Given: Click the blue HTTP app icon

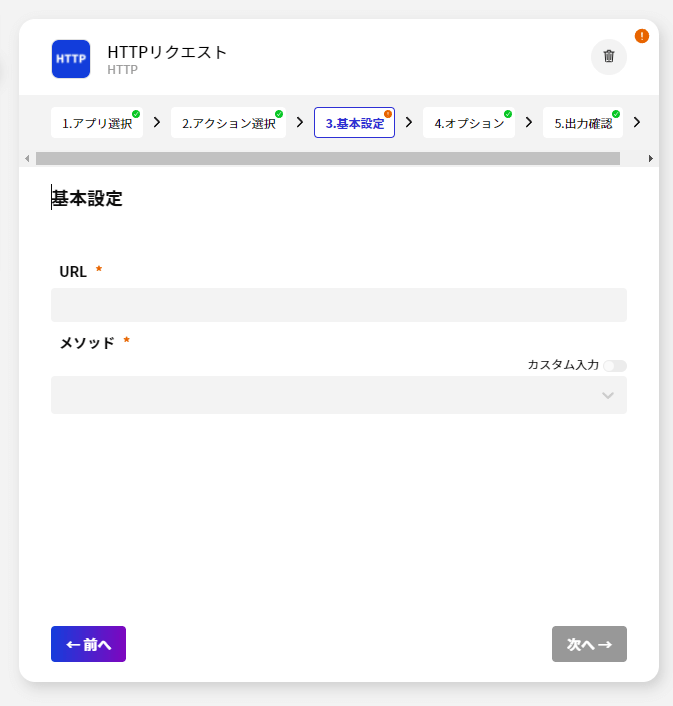Looking at the screenshot, I should tap(71, 59).
